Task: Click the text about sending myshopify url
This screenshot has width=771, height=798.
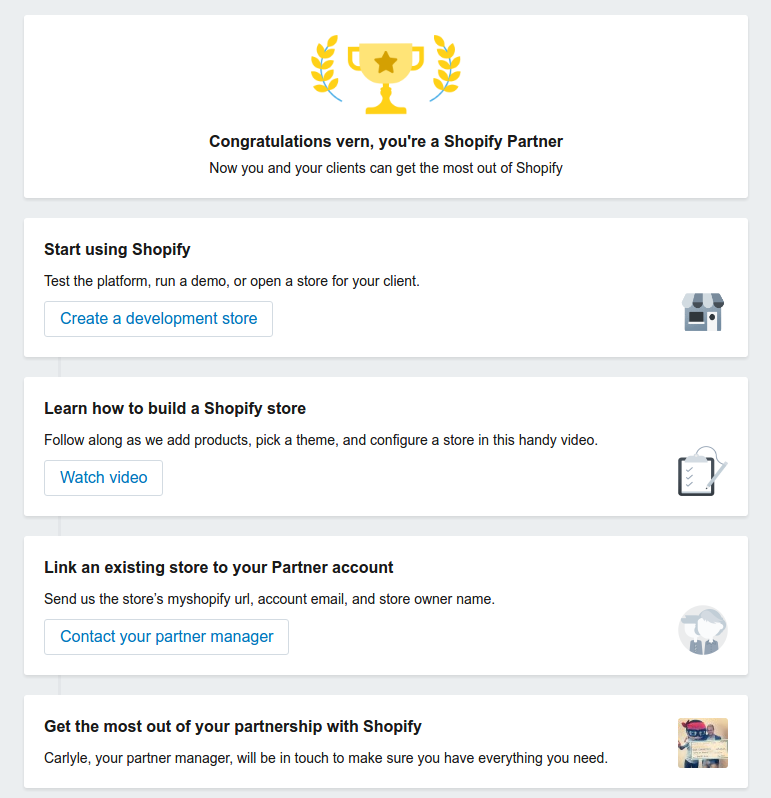Action: 269,599
